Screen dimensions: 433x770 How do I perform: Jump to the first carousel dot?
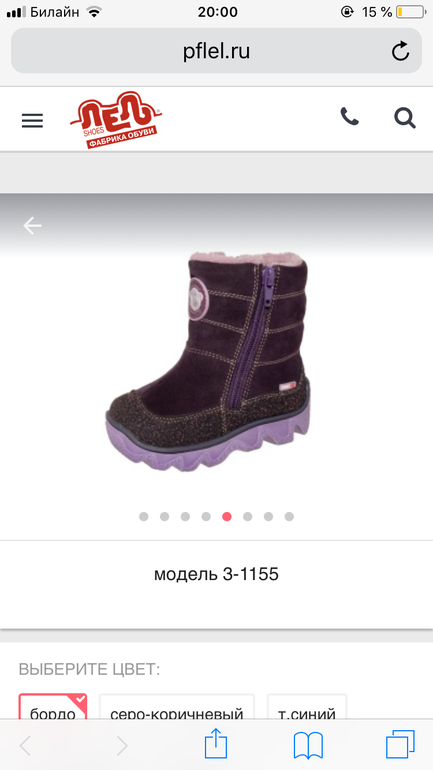pyautogui.click(x=143, y=517)
